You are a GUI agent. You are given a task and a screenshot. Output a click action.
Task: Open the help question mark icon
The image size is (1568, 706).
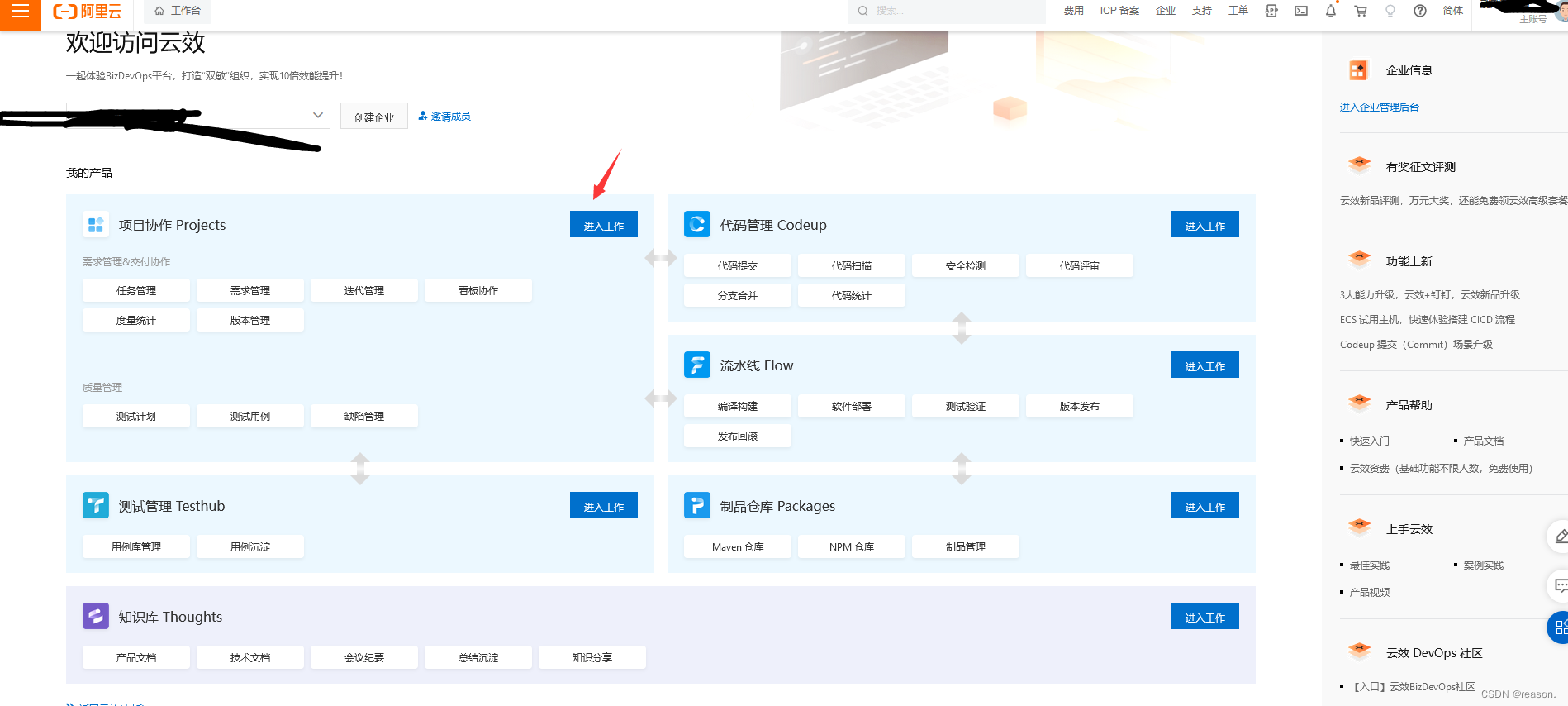coord(1420,11)
